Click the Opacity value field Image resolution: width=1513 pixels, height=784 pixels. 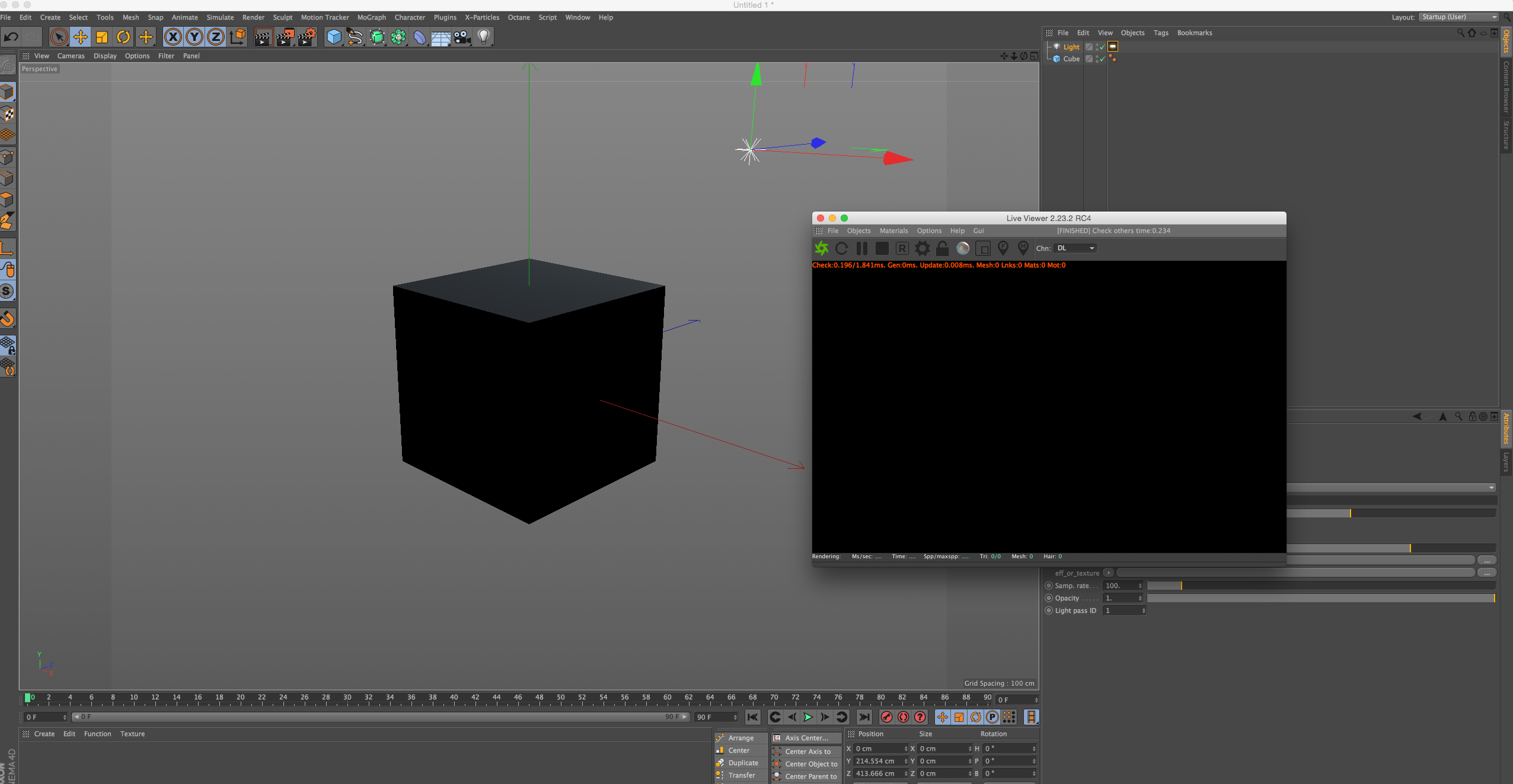point(1119,598)
